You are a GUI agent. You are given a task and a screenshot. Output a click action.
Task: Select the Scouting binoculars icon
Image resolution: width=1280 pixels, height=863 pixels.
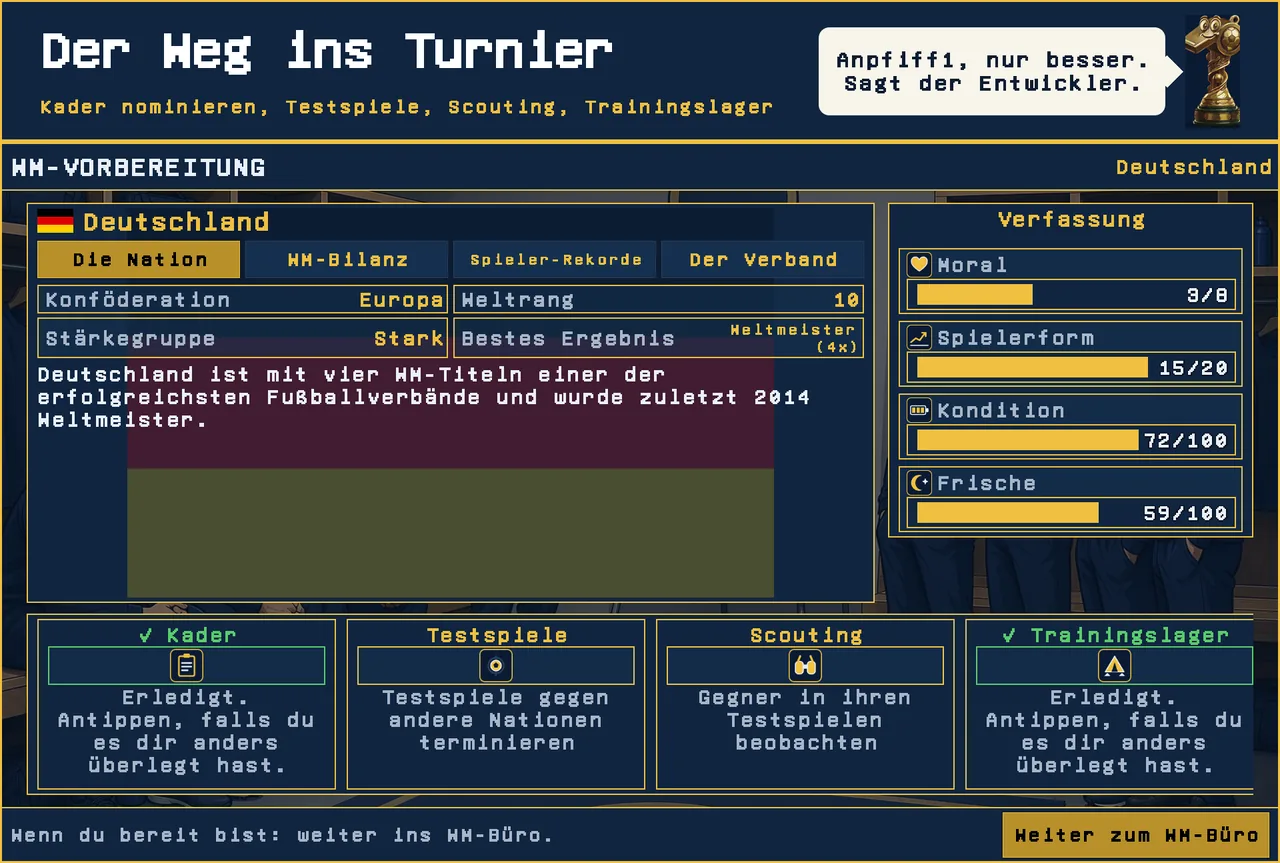click(805, 665)
